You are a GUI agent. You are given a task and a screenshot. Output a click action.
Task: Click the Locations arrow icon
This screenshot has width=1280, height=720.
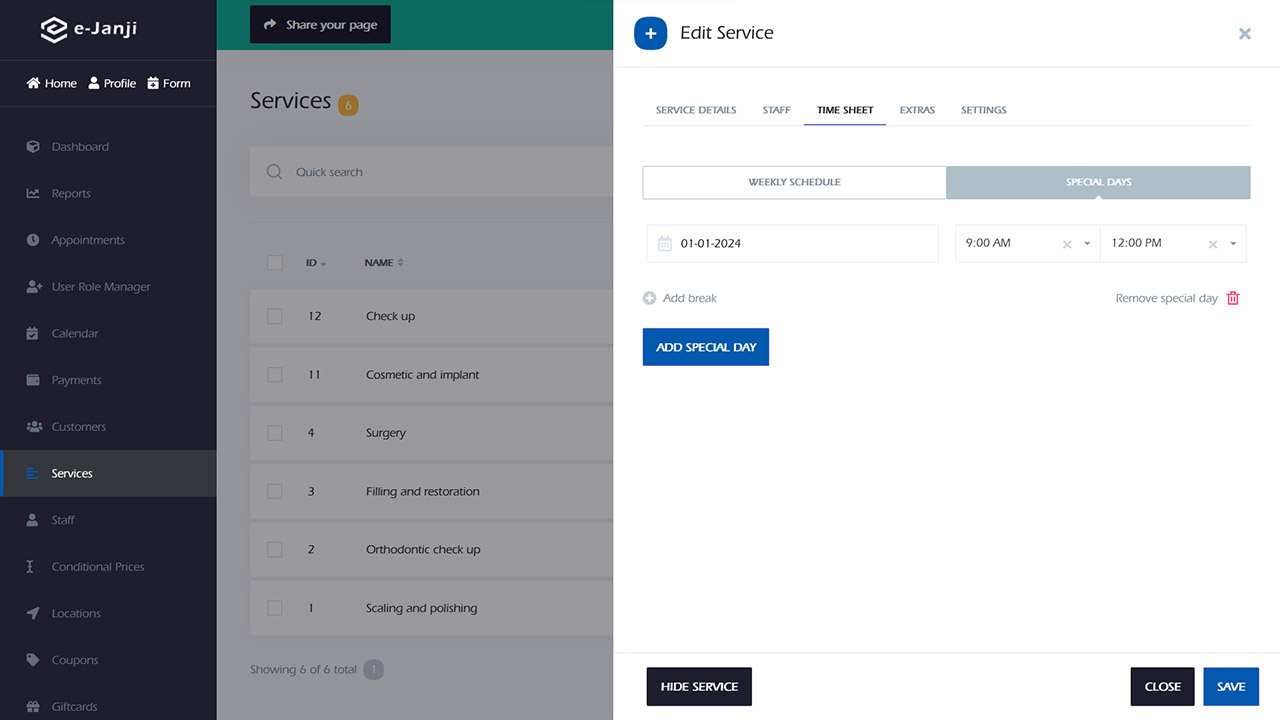[33, 613]
